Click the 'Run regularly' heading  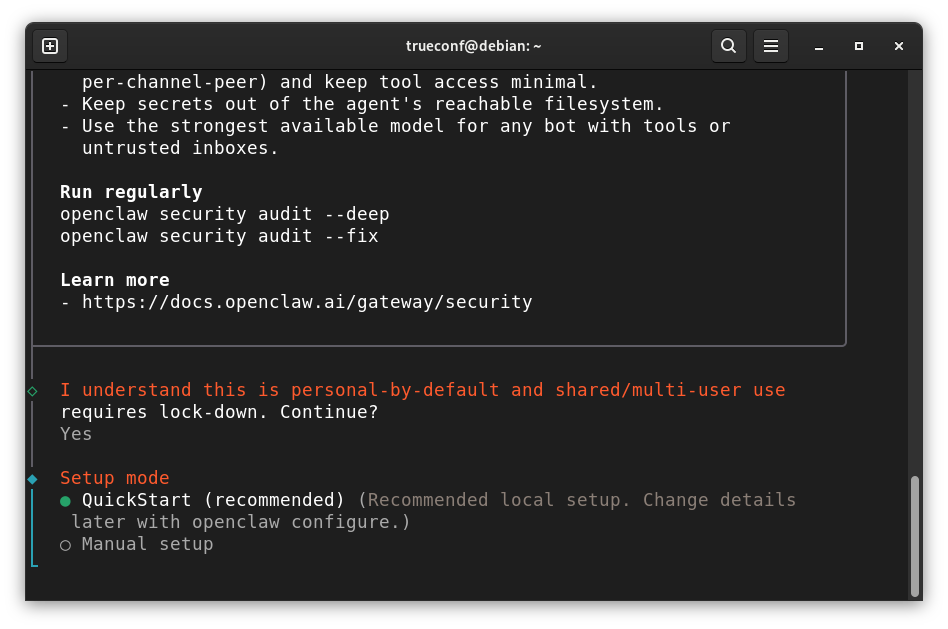click(x=131, y=192)
